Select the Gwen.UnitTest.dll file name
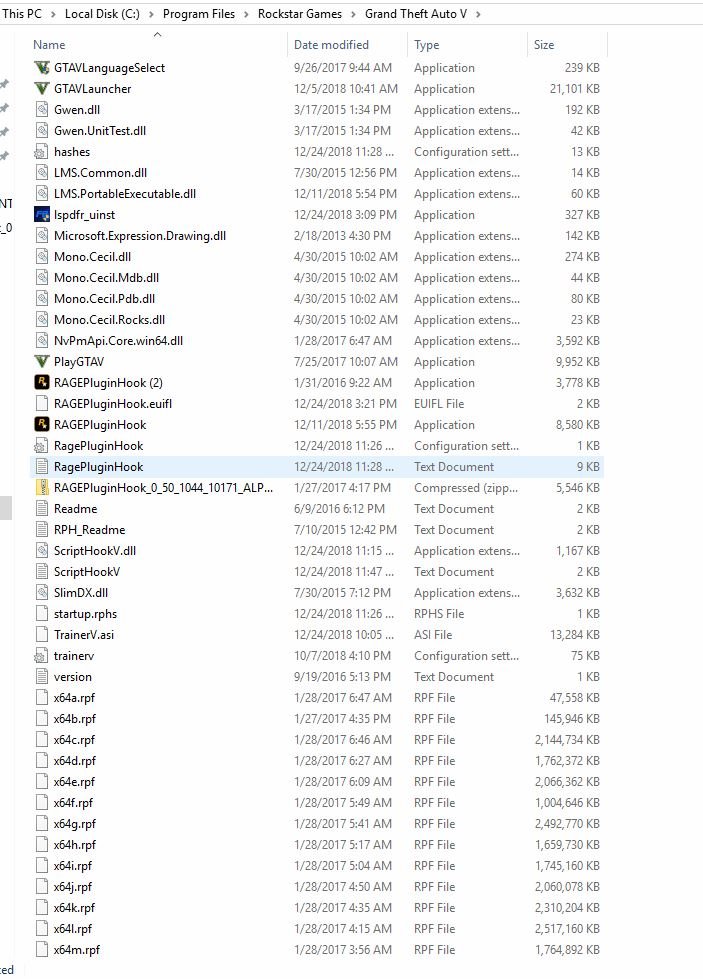This screenshot has width=703, height=979. tap(100, 131)
